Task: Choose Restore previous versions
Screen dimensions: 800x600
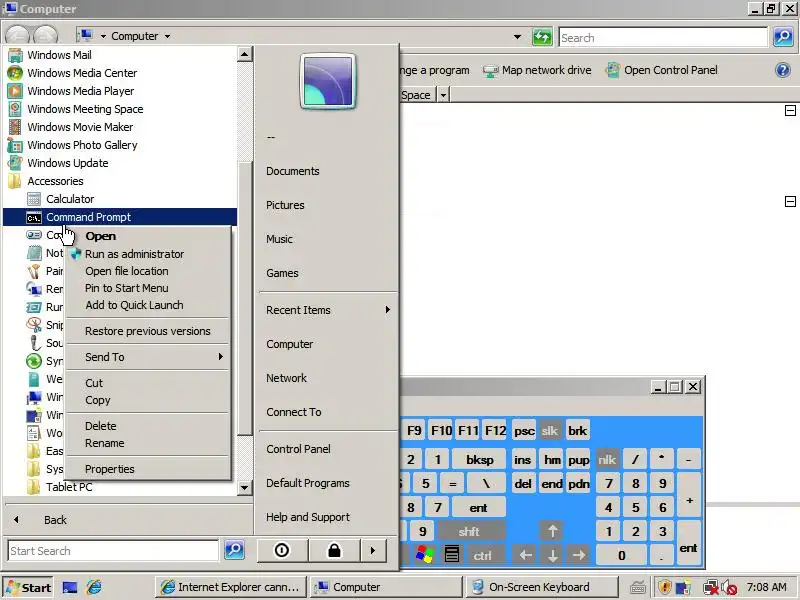Action: click(147, 331)
